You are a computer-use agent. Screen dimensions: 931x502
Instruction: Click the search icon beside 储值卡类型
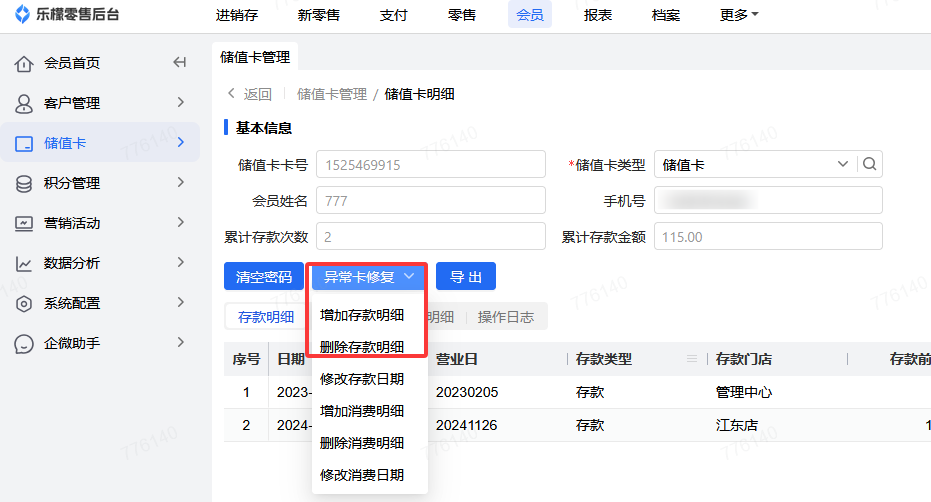[869, 165]
